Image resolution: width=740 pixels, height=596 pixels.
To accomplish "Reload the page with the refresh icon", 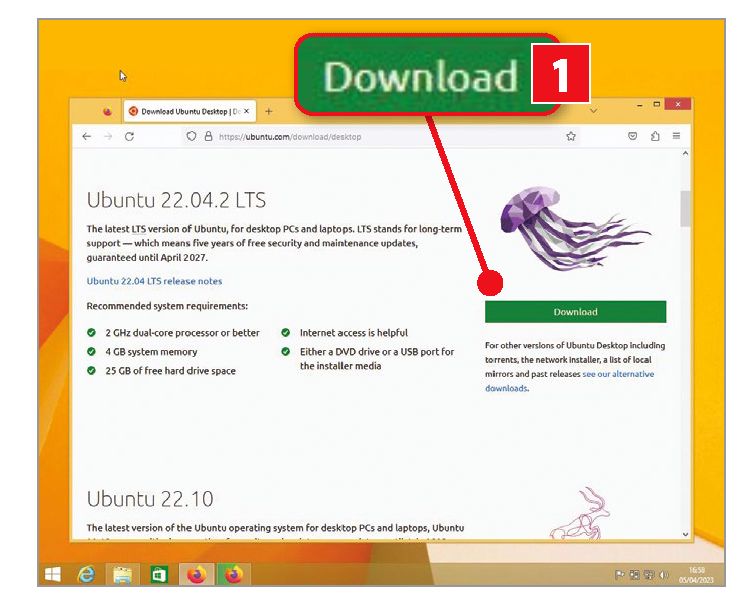I will coord(129,137).
